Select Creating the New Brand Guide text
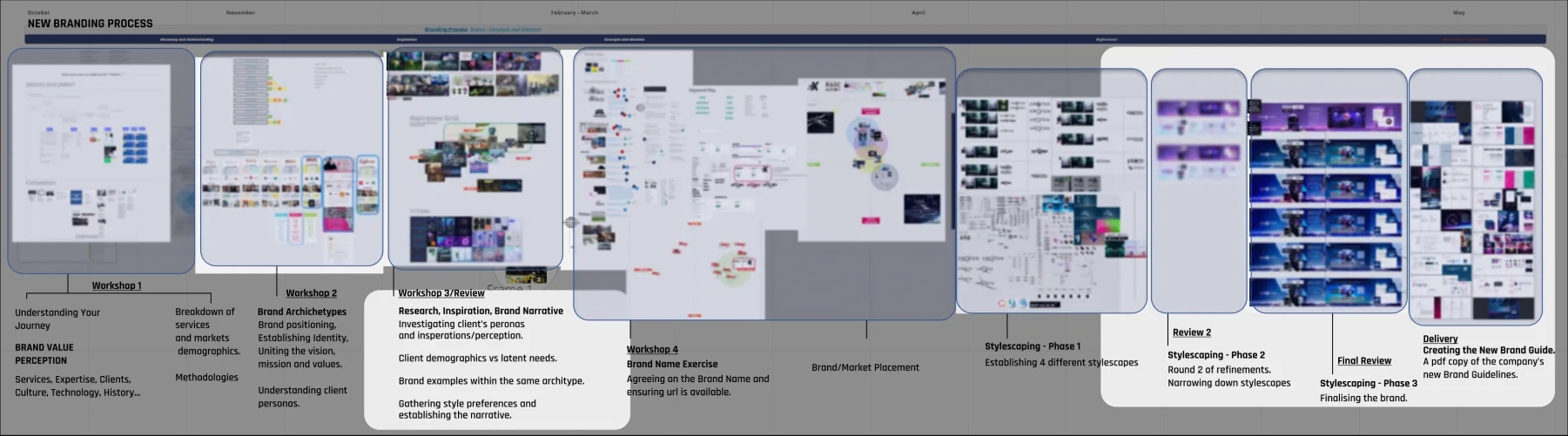The width and height of the screenshot is (1568, 436). (1489, 350)
